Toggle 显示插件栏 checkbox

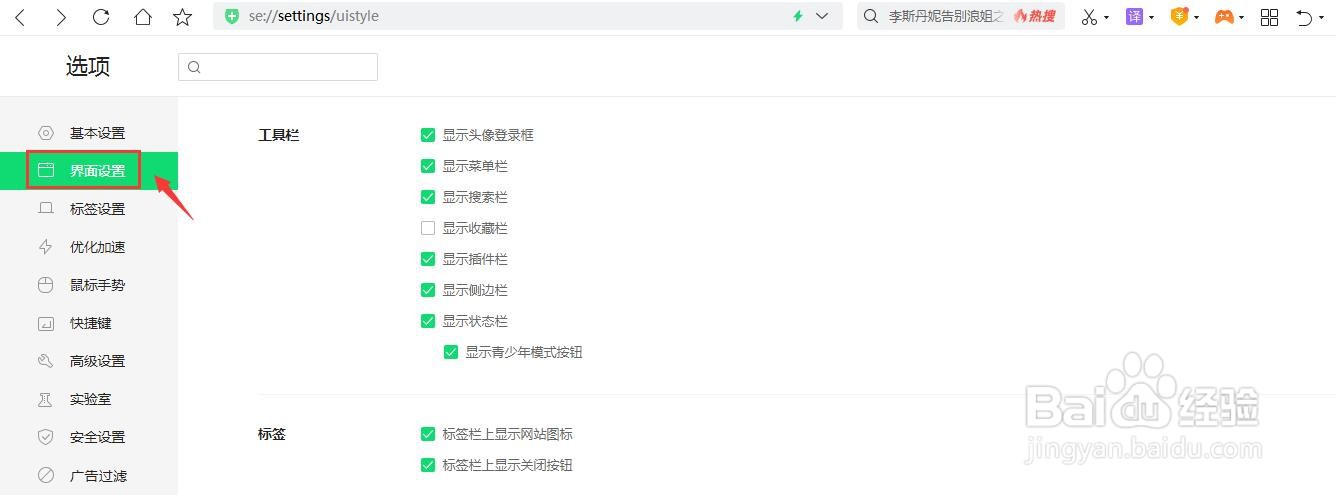(428, 259)
